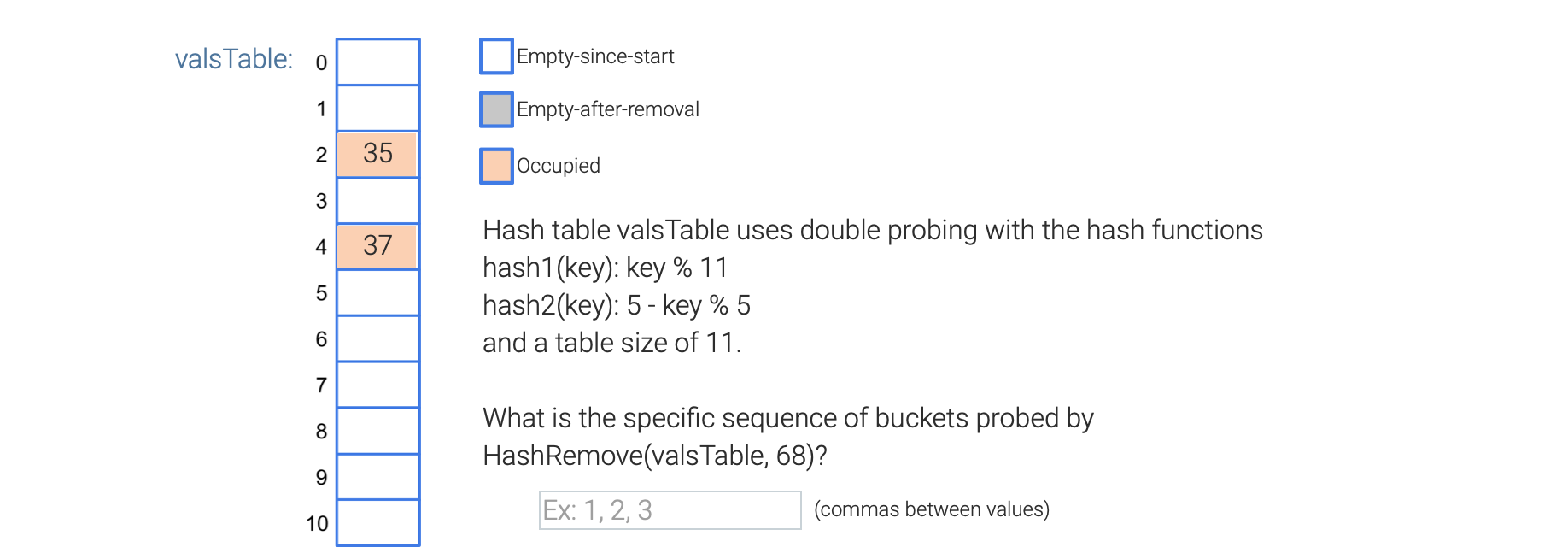Click the hash2(key) formula line
This screenshot has width=1568, height=559.
point(615,304)
